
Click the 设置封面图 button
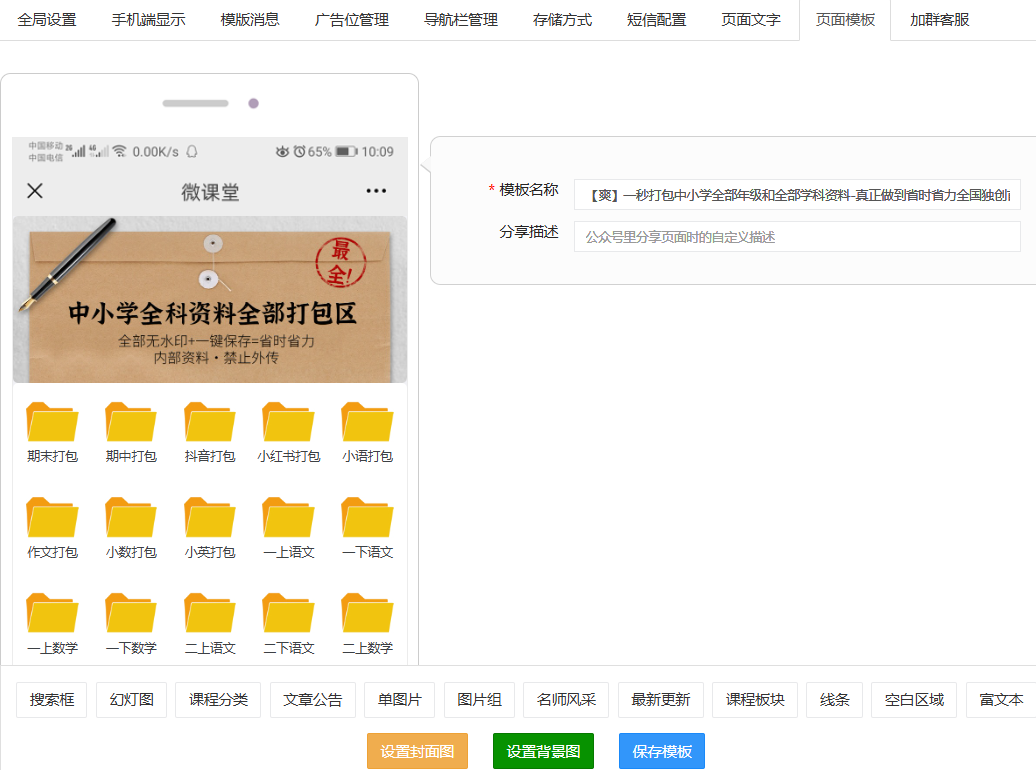(417, 751)
